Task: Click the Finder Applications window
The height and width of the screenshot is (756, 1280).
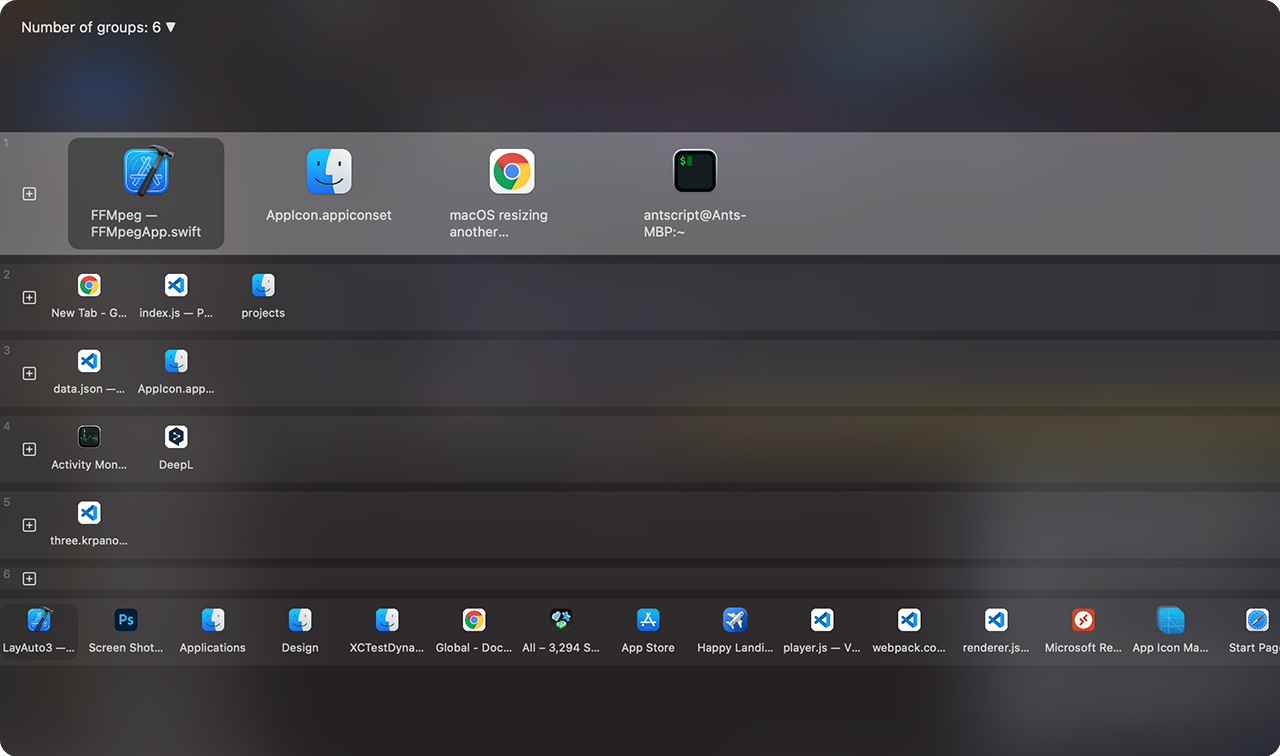Action: (213, 631)
